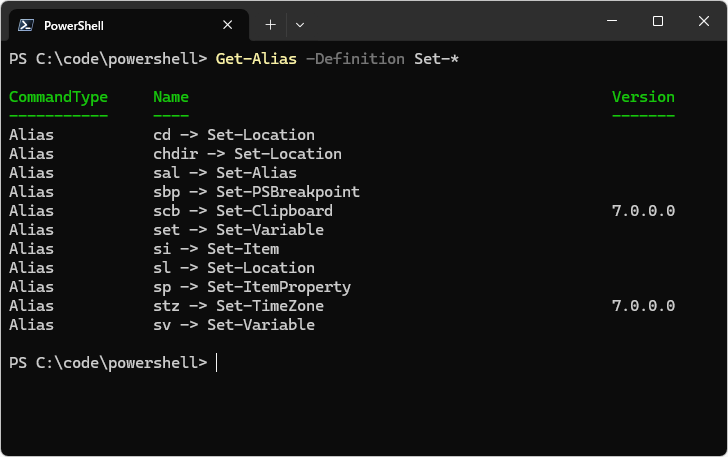Click the Name column header
This screenshot has width=728, height=457.
[171, 97]
